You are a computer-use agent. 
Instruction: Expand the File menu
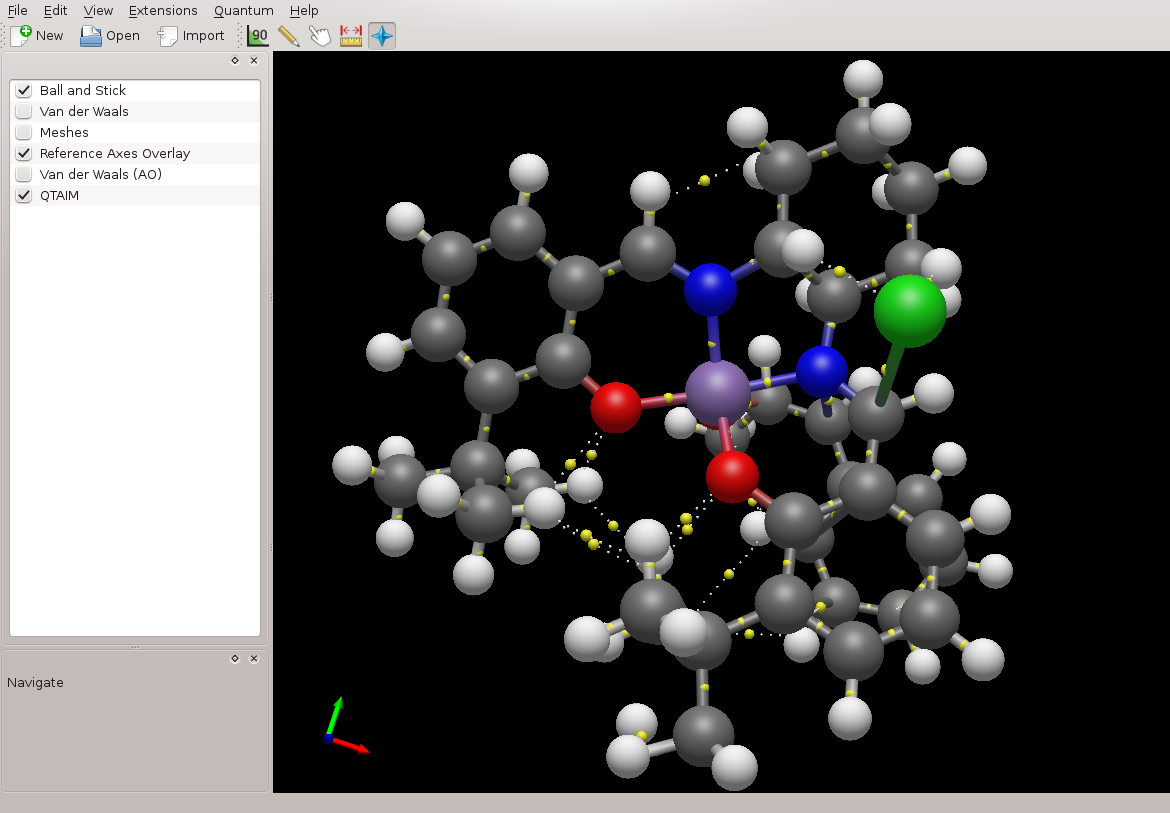pyautogui.click(x=17, y=11)
